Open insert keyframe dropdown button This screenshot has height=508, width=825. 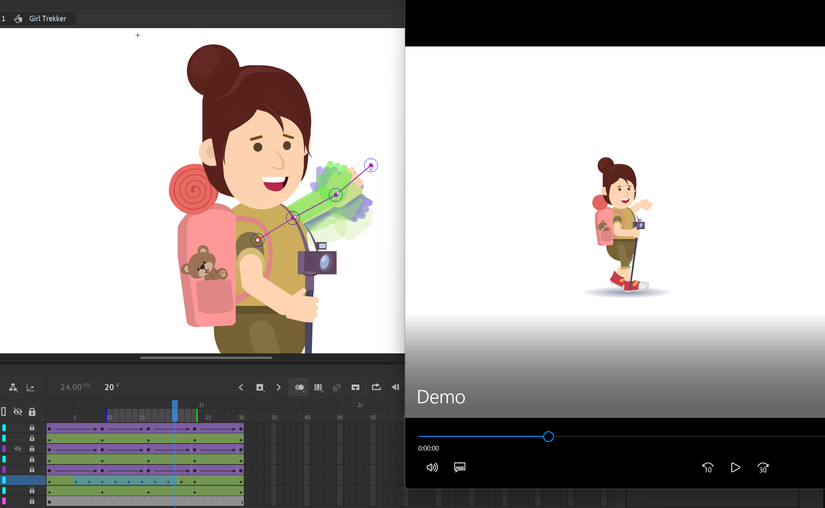tap(260, 388)
